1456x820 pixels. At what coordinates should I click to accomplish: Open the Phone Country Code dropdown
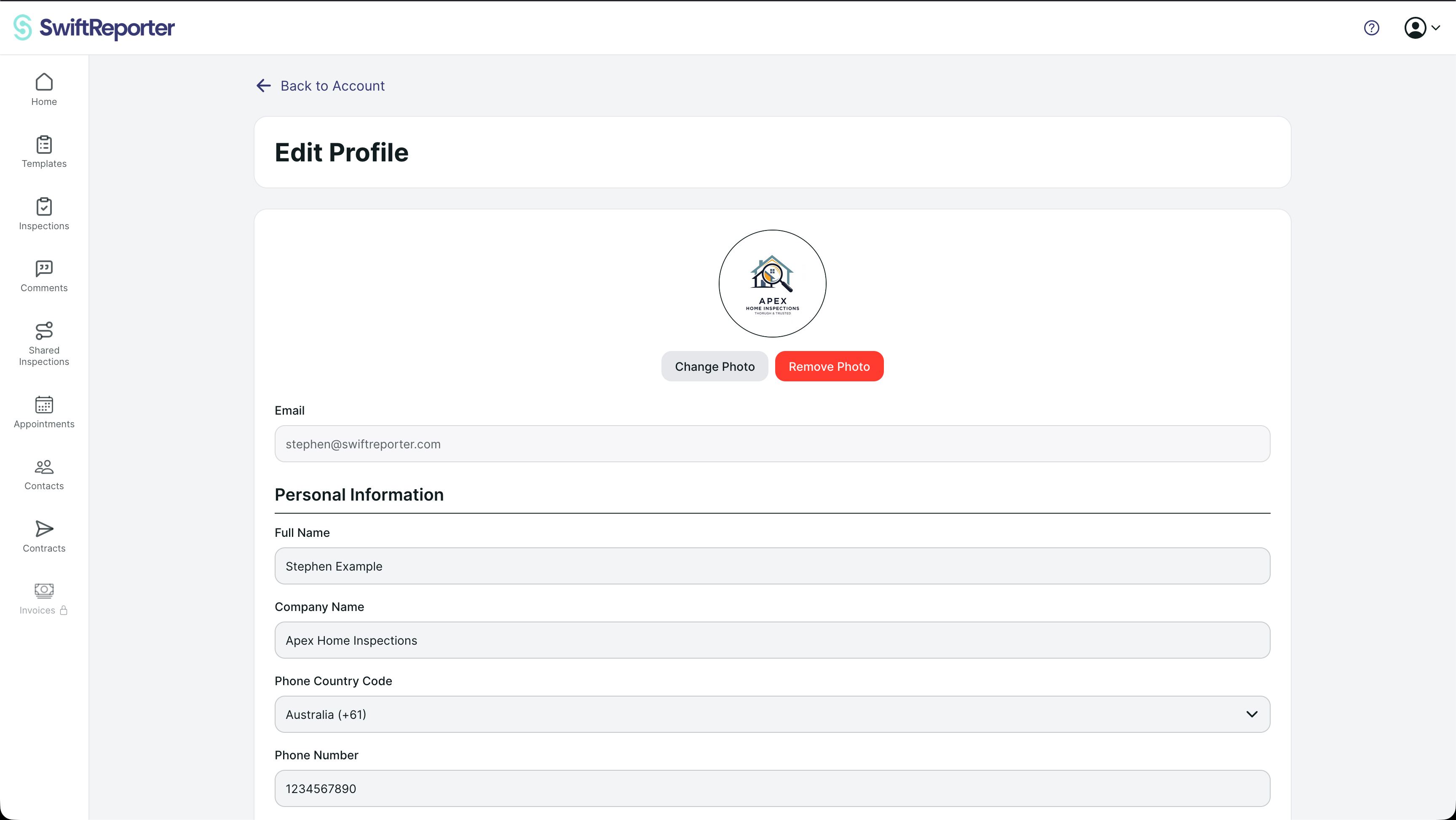coord(772,714)
